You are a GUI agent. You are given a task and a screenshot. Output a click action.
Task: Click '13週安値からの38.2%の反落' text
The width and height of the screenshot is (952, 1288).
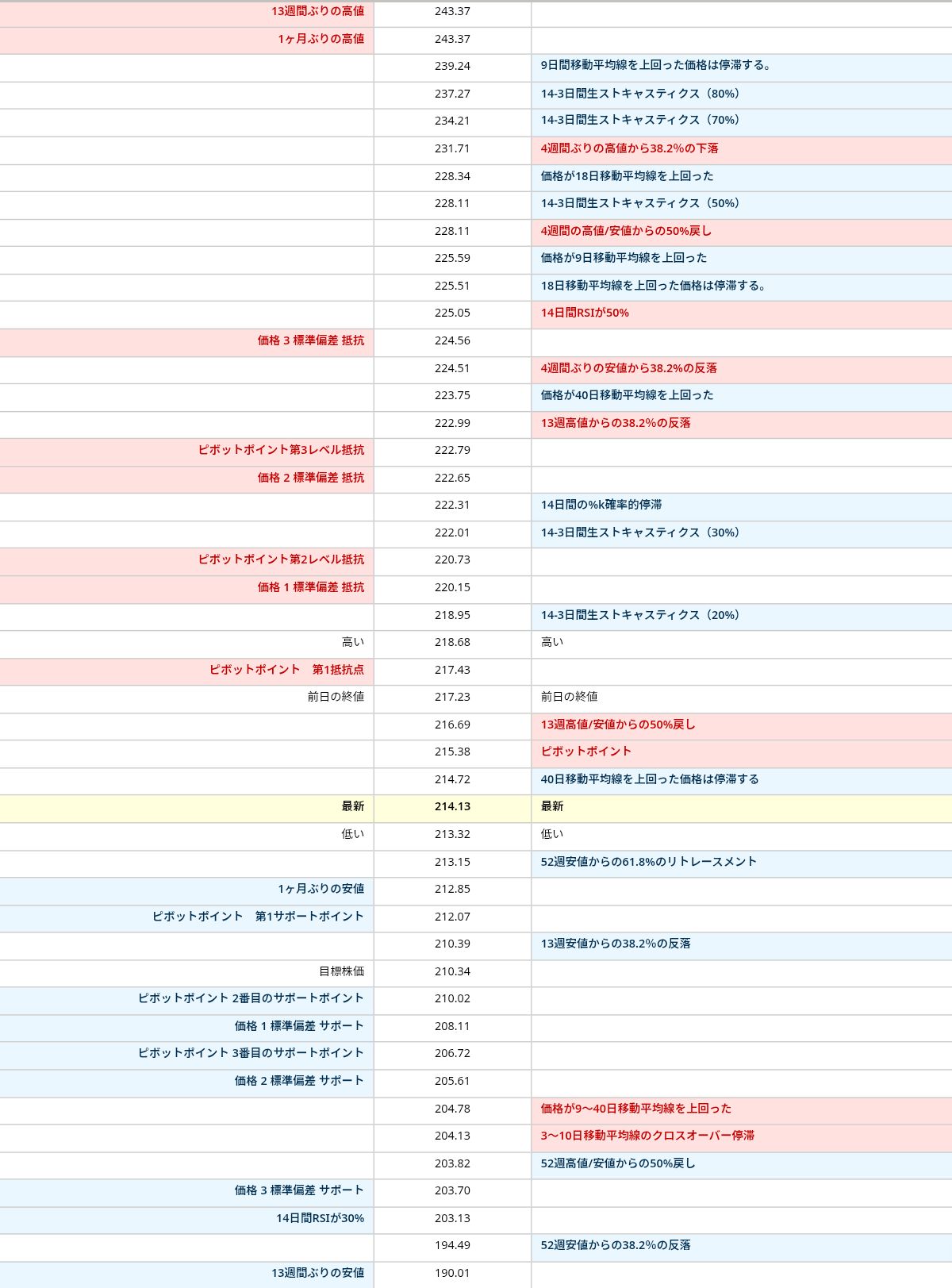616,944
